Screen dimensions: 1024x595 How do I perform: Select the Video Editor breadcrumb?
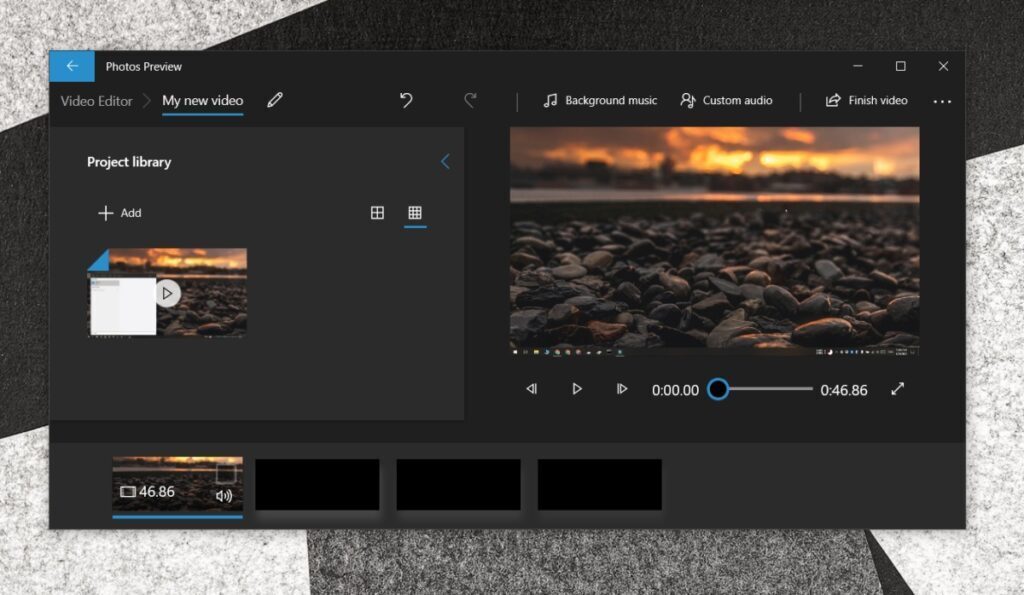pos(96,100)
